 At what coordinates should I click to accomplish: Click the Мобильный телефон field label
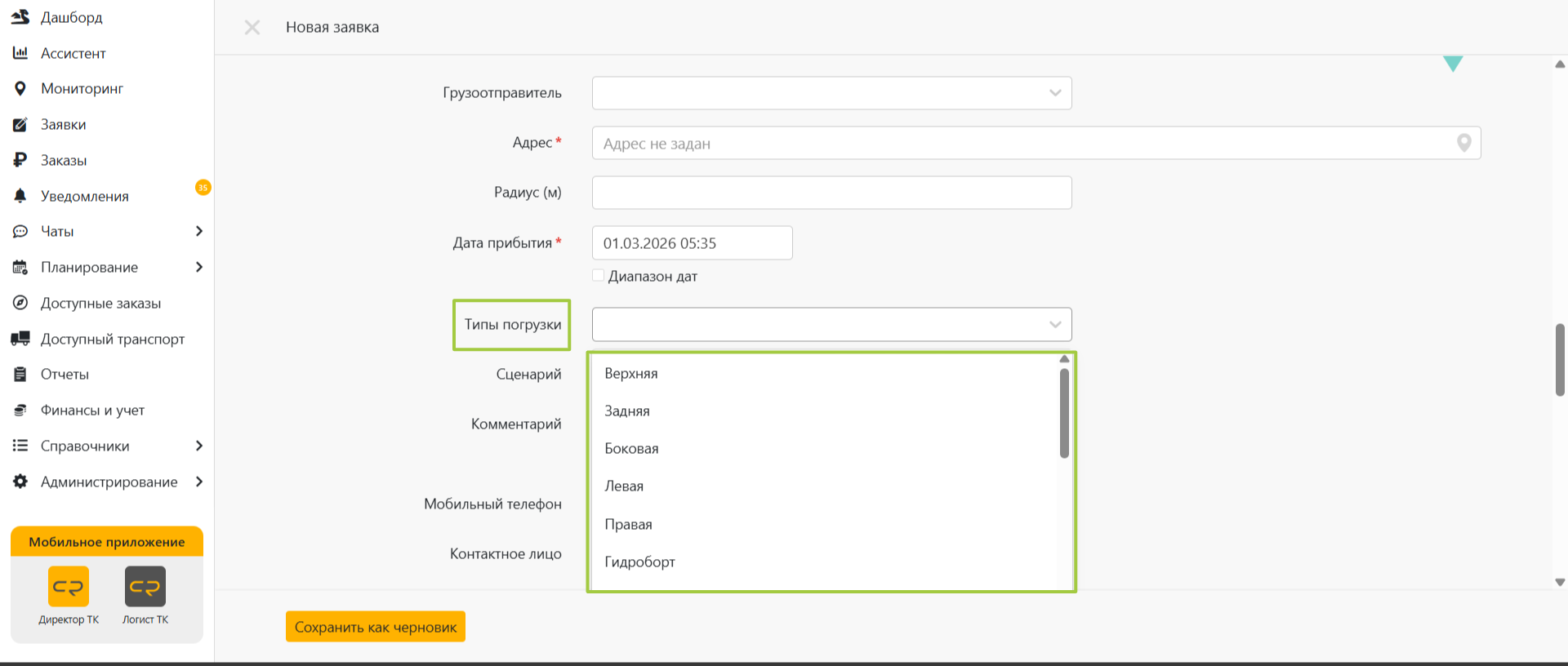(492, 504)
